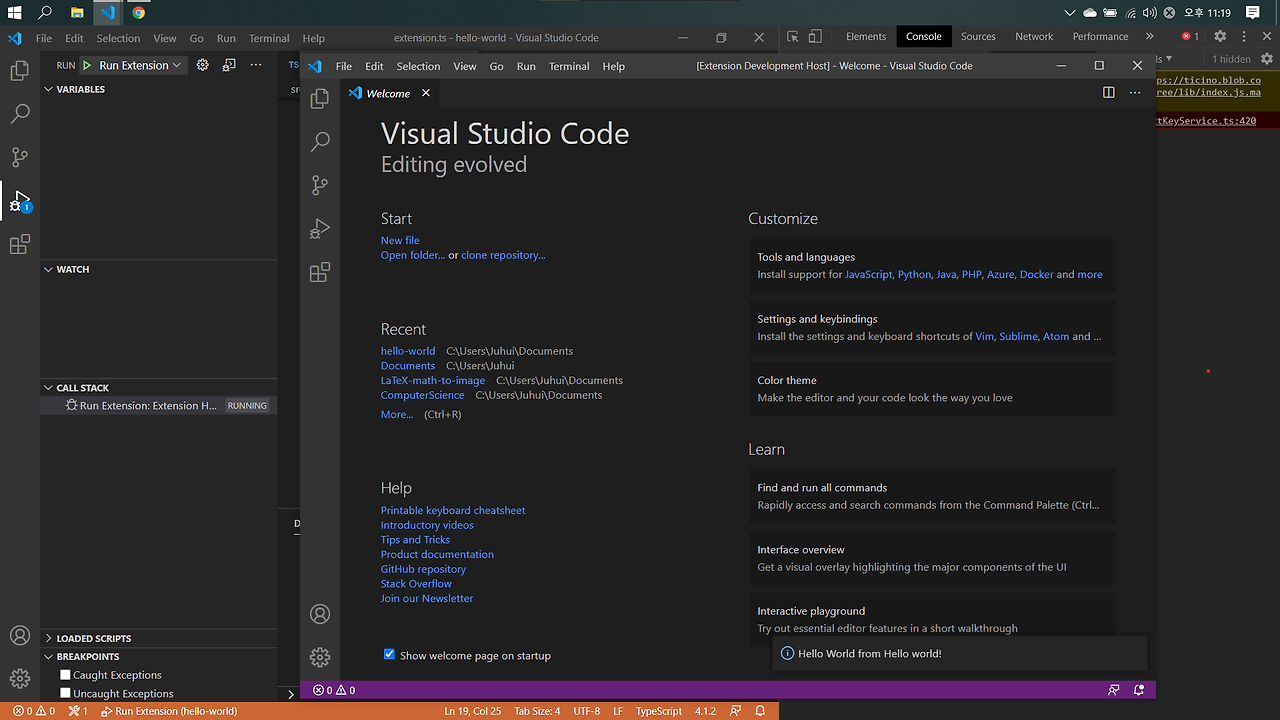Open Accounts icon in the hello-world window

click(20, 635)
